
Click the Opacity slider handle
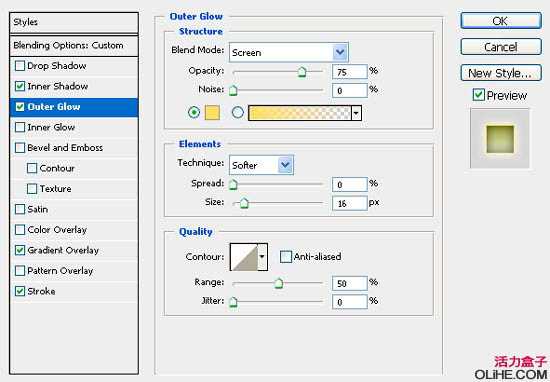pos(302,72)
